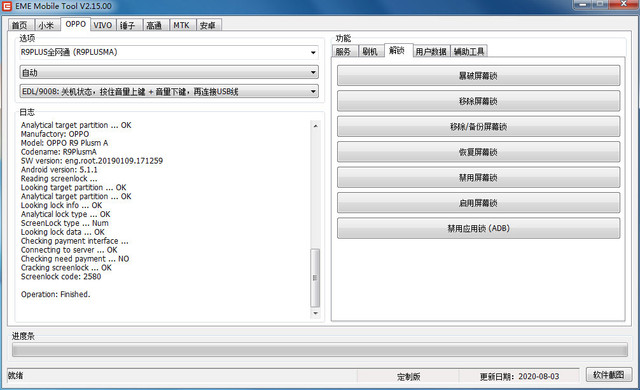Click the 'SW version: eng.root.20190109.171259' line
The height and width of the screenshot is (390, 640).
(x=92, y=161)
